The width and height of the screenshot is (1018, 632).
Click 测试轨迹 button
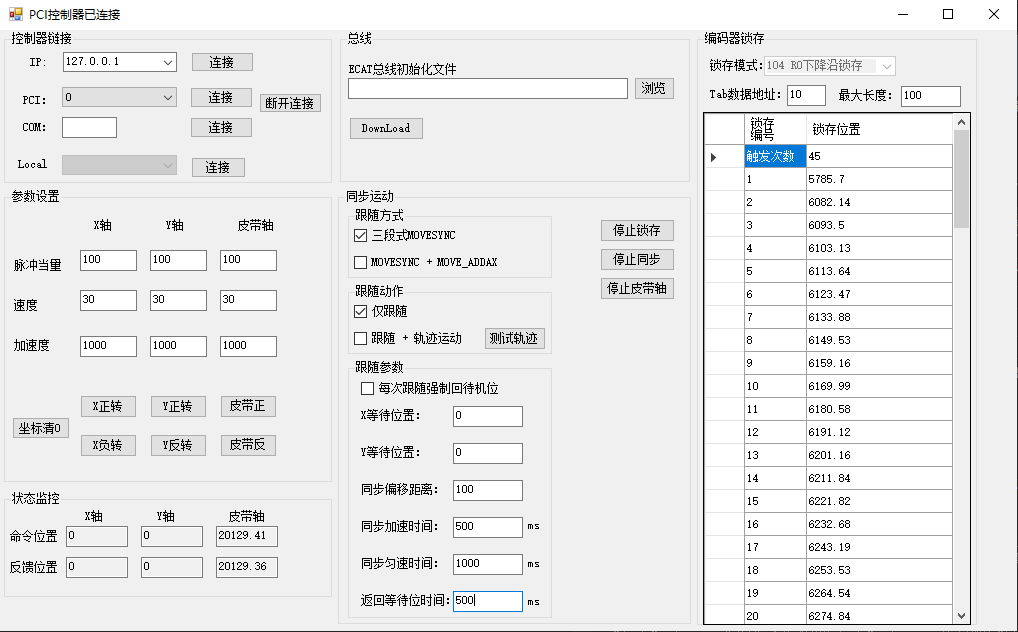pyautogui.click(x=514, y=338)
